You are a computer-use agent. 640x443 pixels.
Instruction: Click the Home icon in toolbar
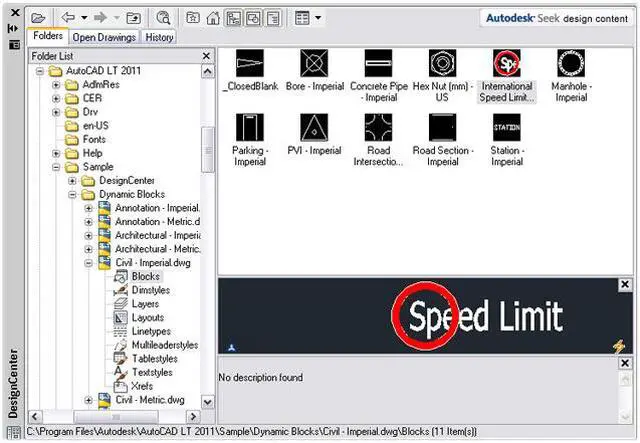(x=212, y=17)
